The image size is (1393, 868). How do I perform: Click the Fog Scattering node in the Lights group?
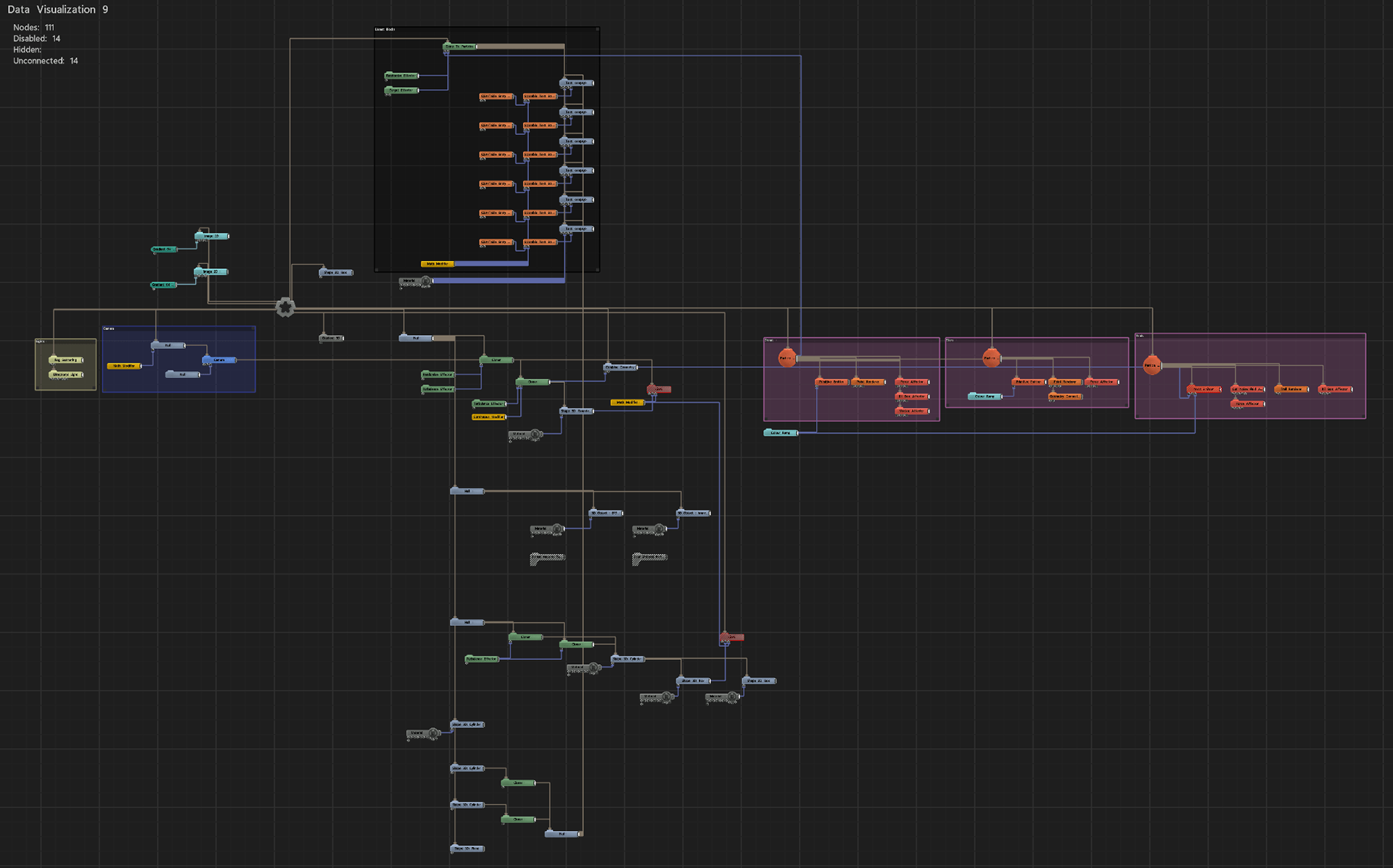pos(66,360)
